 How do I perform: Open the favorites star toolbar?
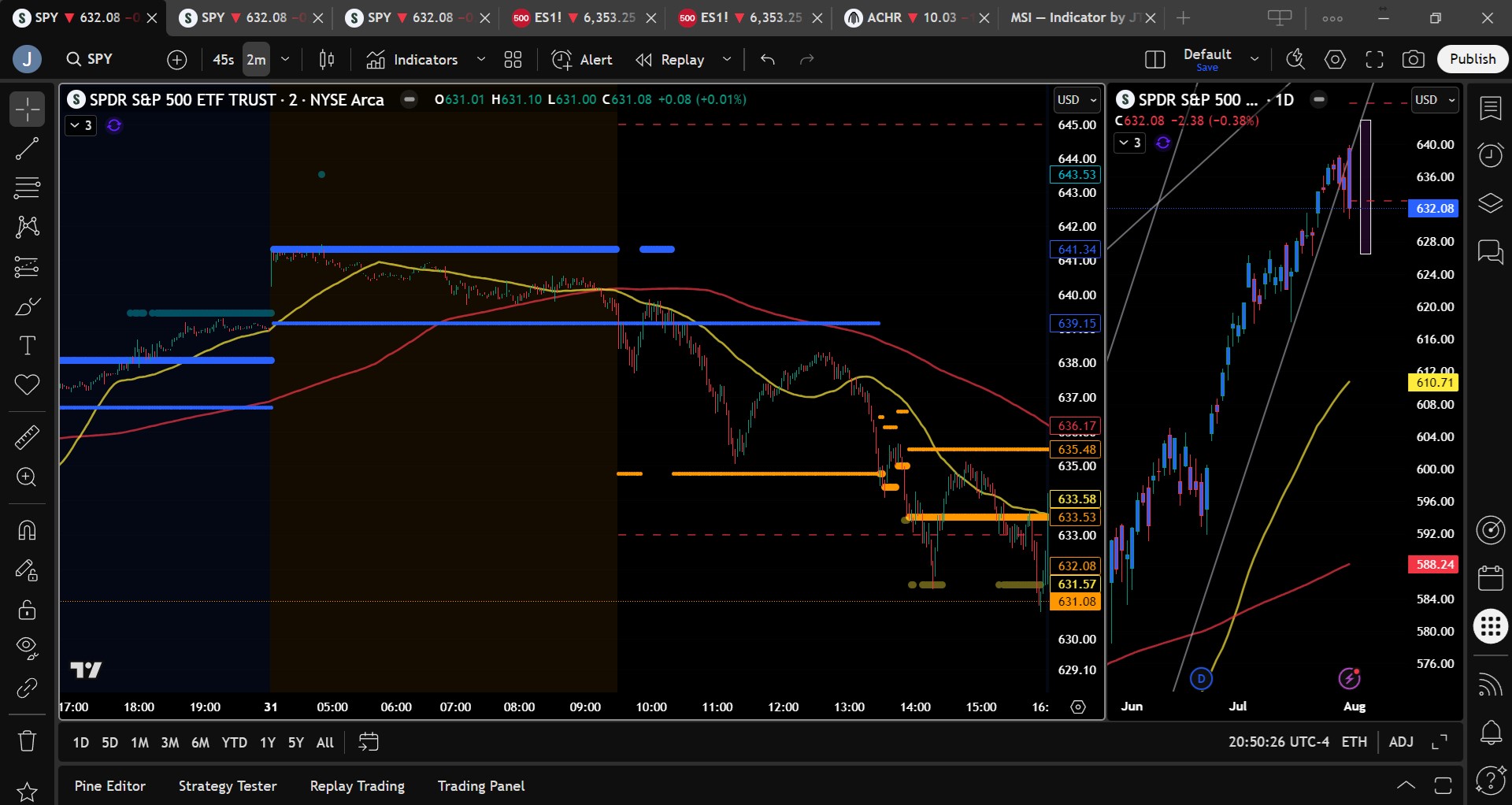pos(27,791)
